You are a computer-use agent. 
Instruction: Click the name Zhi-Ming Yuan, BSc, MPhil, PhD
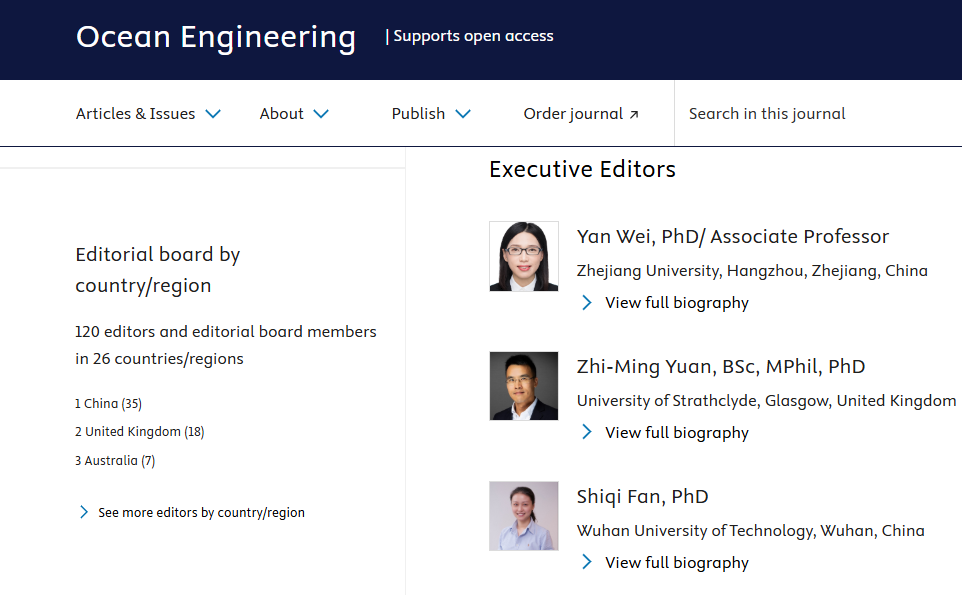pyautogui.click(x=721, y=367)
